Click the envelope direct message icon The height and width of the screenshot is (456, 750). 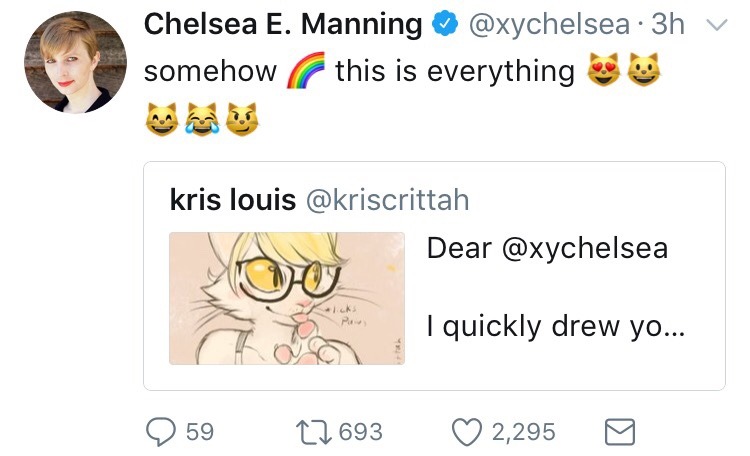(x=621, y=431)
